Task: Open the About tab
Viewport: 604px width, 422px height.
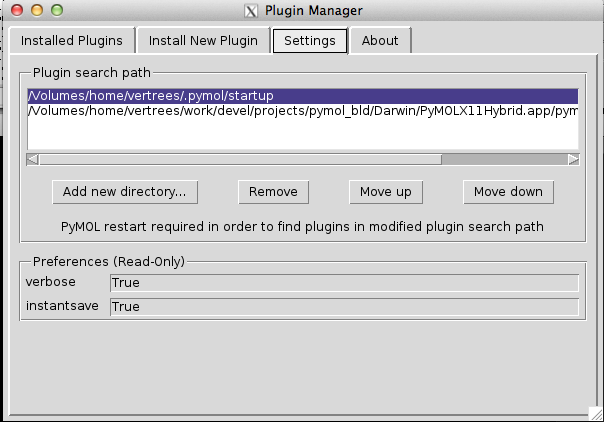Action: tap(380, 40)
